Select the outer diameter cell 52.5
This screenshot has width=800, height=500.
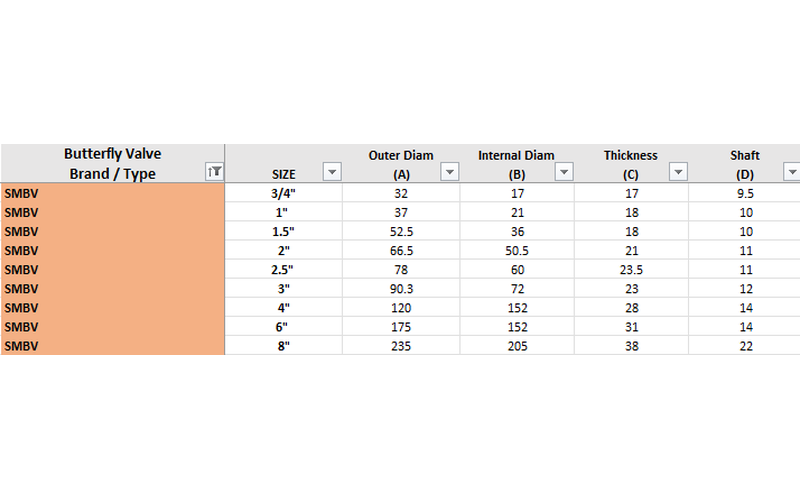[x=401, y=231]
